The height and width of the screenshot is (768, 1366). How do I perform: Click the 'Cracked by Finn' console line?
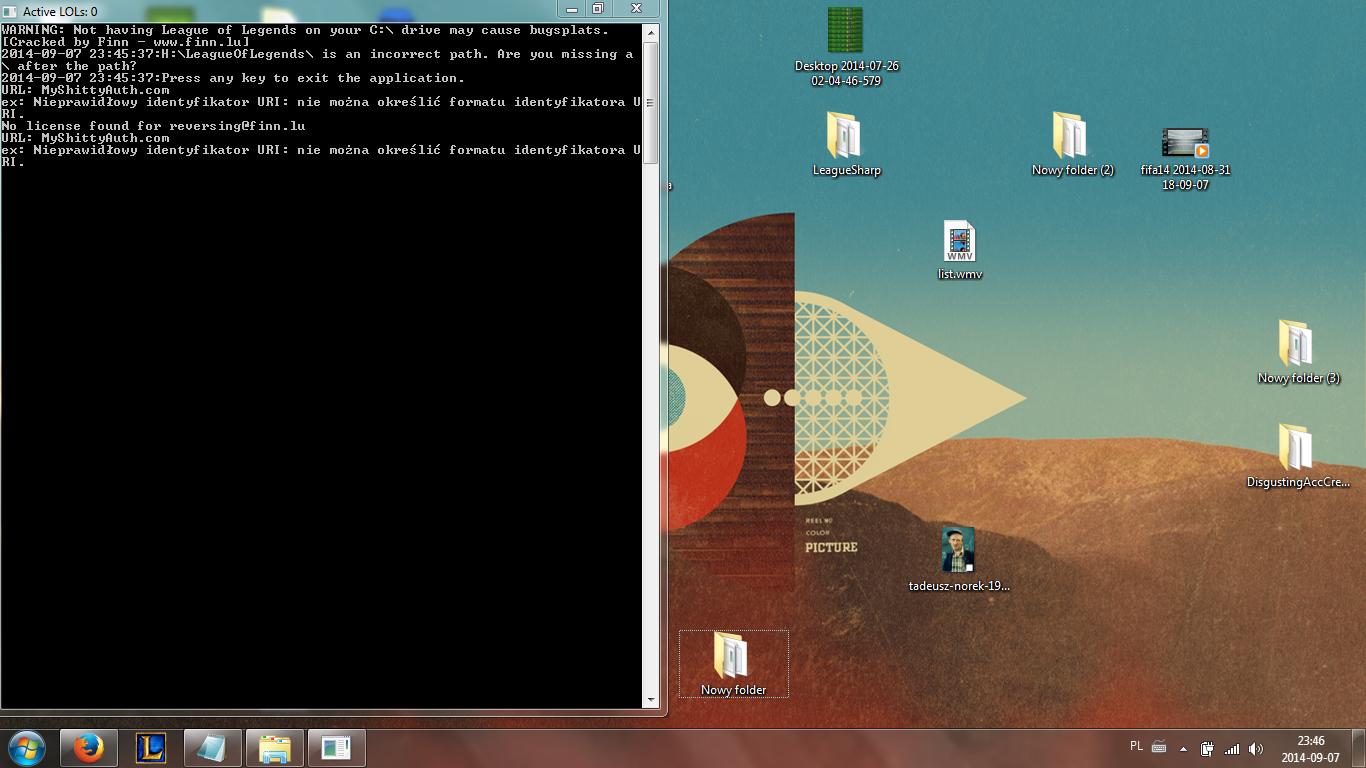click(x=126, y=42)
